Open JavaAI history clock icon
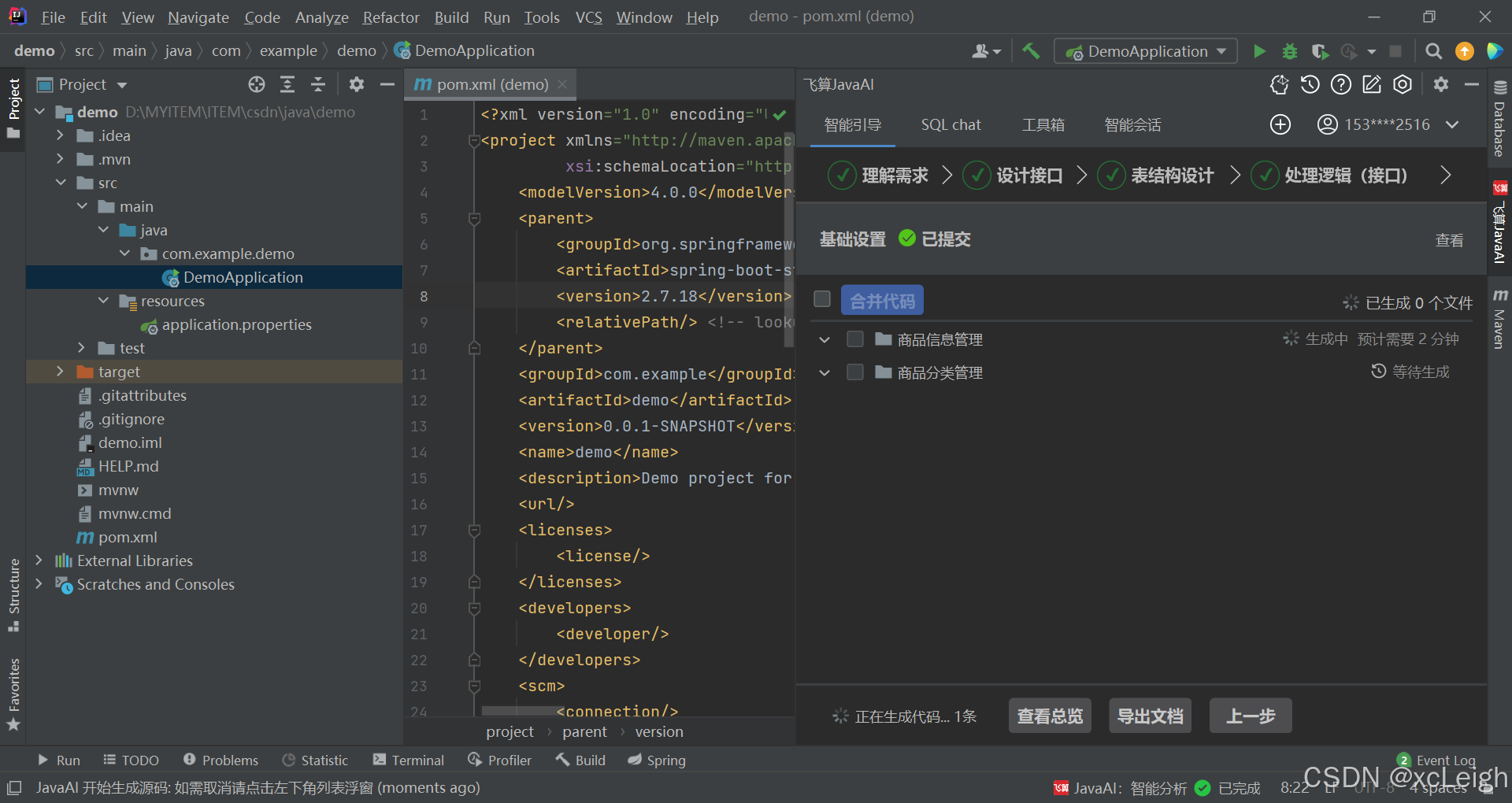 1310,84
